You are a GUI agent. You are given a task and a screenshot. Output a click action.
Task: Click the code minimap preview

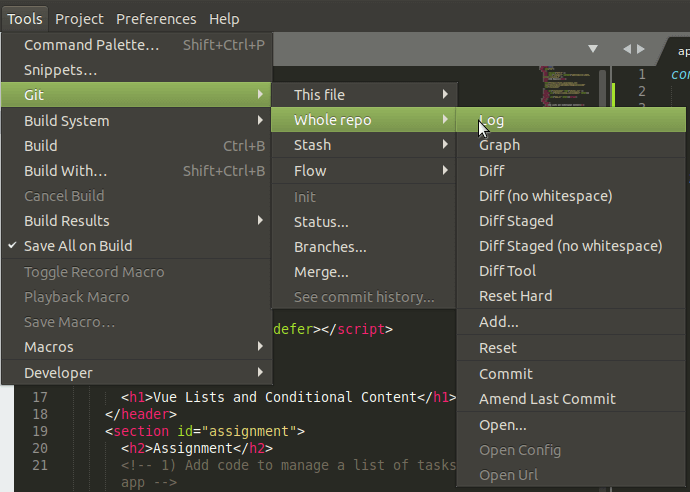pyautogui.click(x=565, y=86)
